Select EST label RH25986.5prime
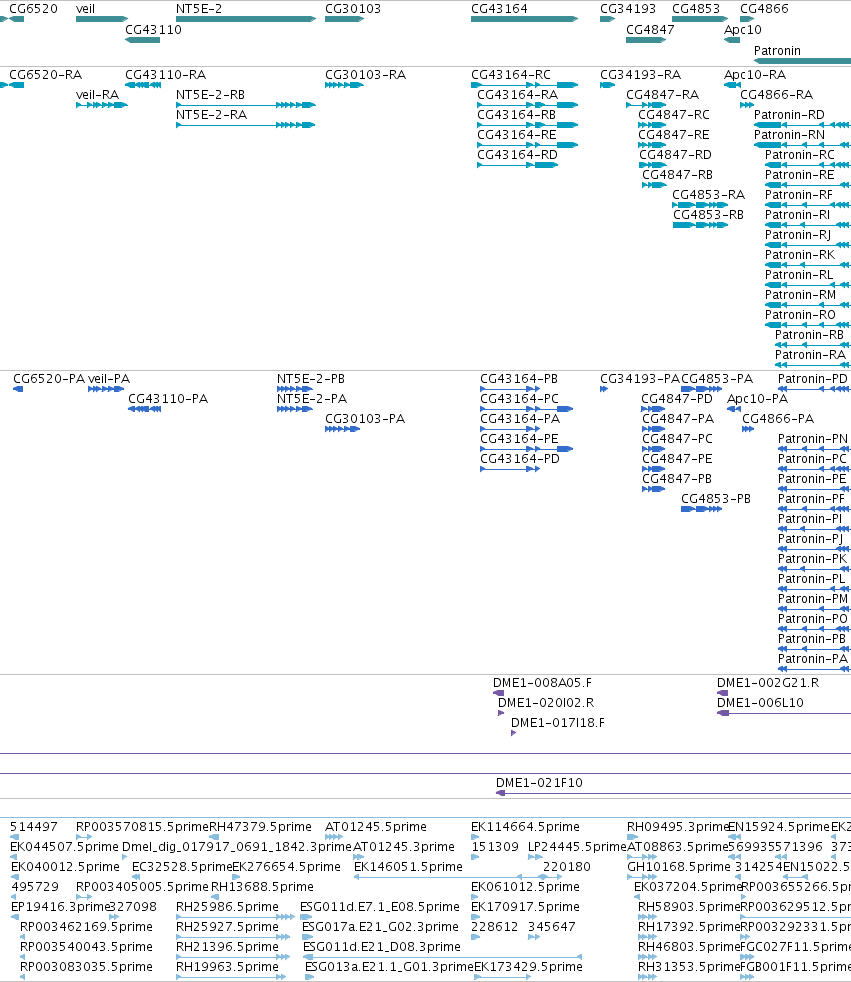This screenshot has width=851, height=982. click(227, 907)
